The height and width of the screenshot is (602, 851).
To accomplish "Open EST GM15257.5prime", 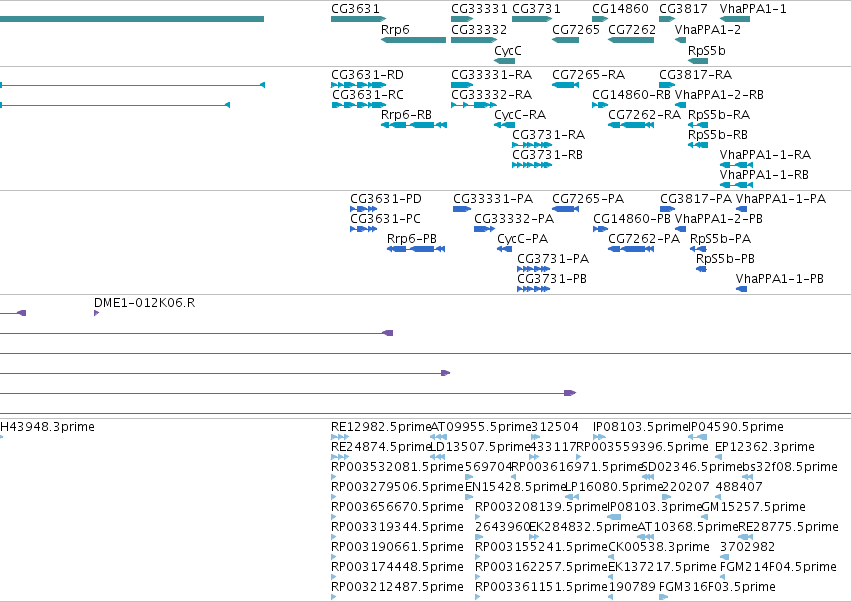I will [x=754, y=506].
